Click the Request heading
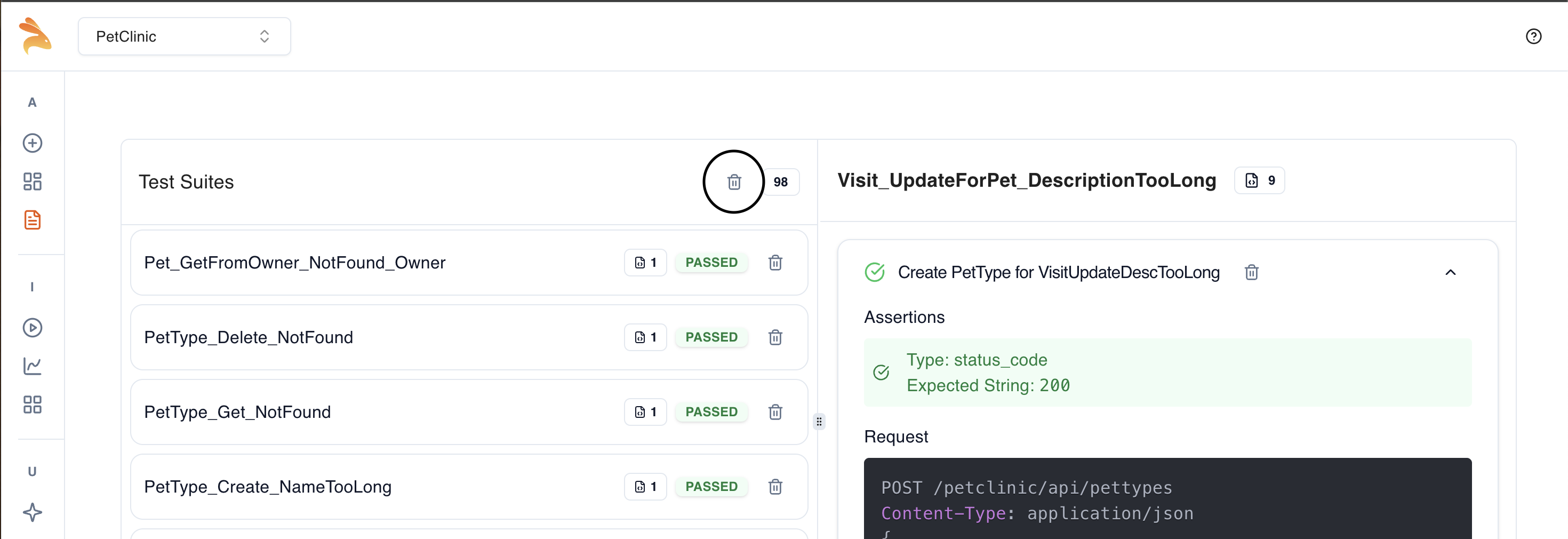The width and height of the screenshot is (1568, 539). 896,437
